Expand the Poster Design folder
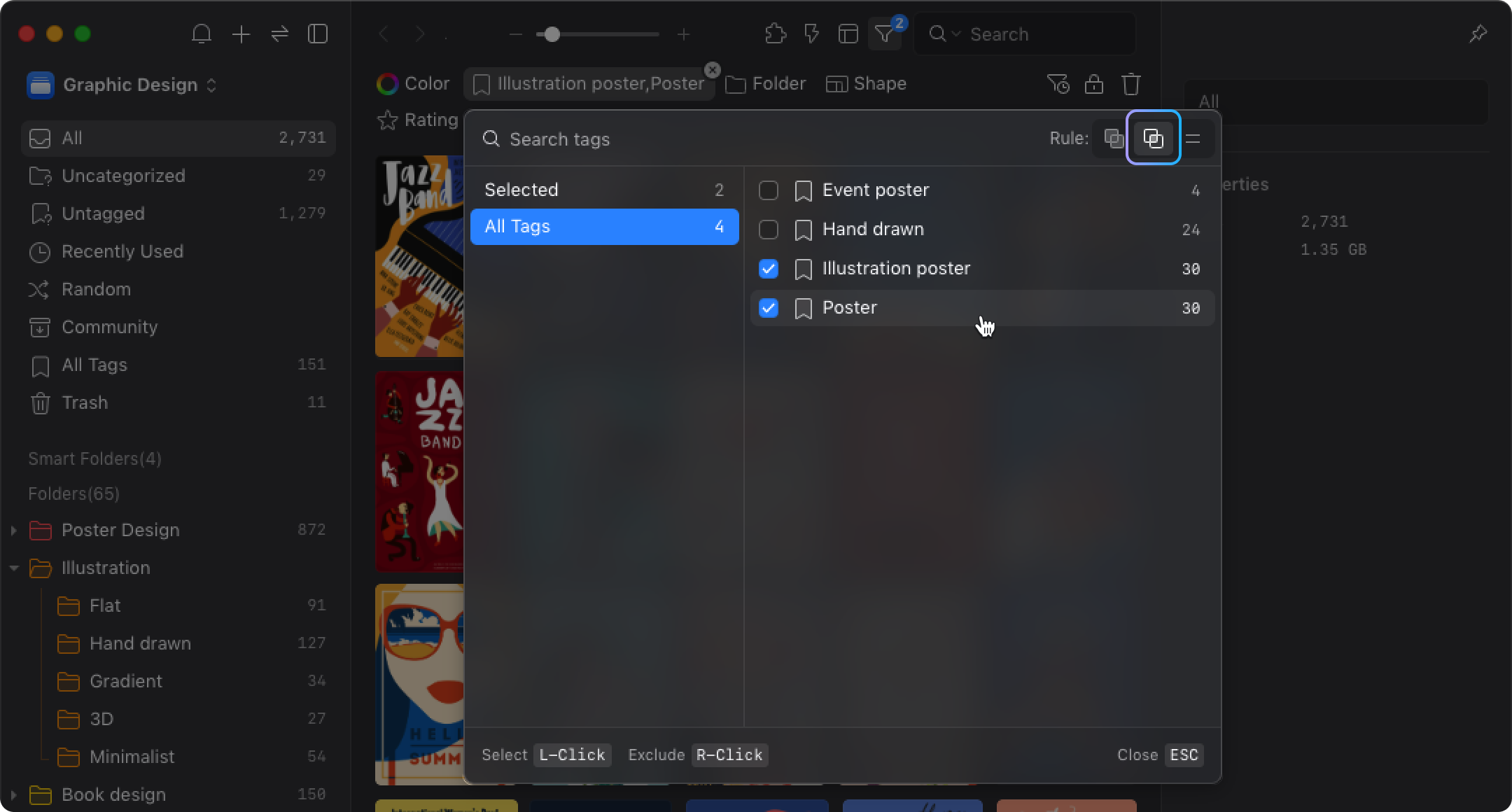This screenshot has width=1512, height=812. point(13,530)
